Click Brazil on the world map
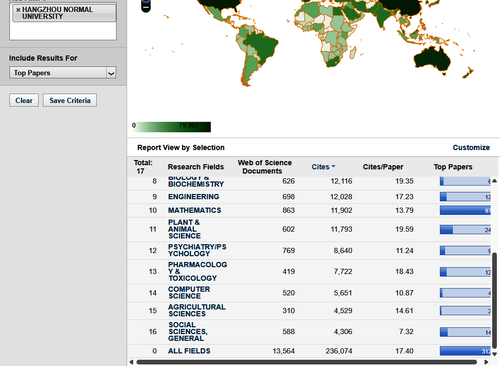The height and width of the screenshot is (366, 500). click(263, 47)
